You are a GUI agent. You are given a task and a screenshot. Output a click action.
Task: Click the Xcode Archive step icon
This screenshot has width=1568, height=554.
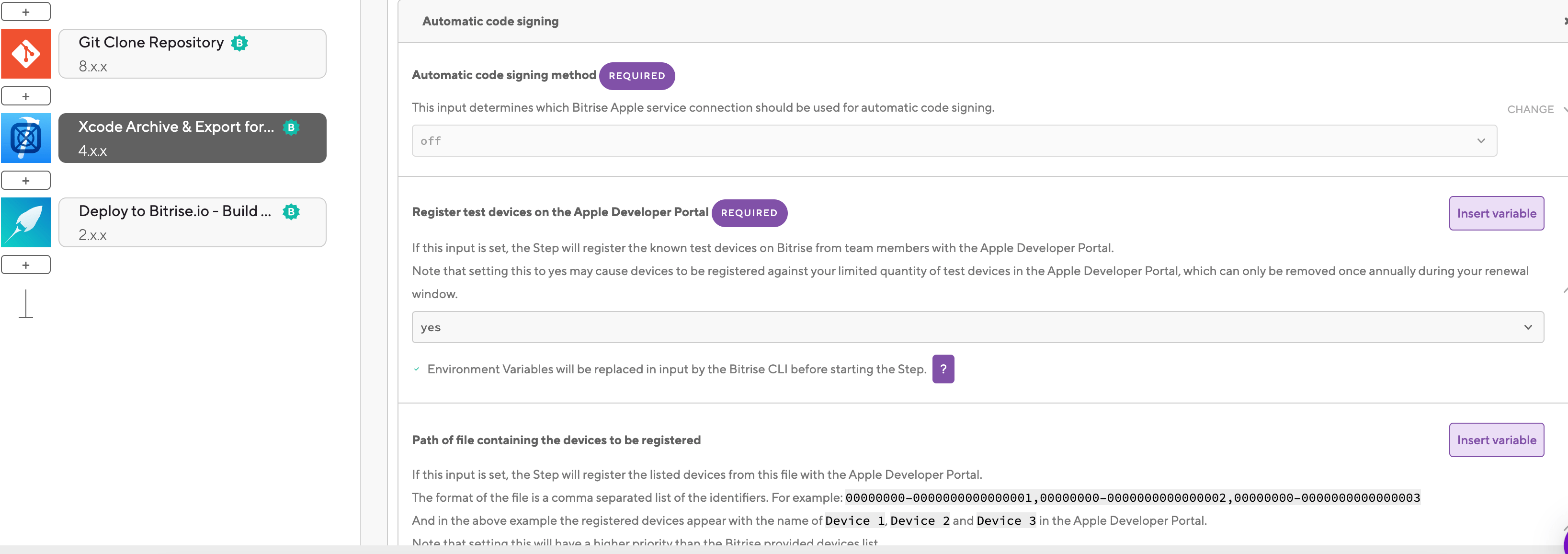pos(25,138)
